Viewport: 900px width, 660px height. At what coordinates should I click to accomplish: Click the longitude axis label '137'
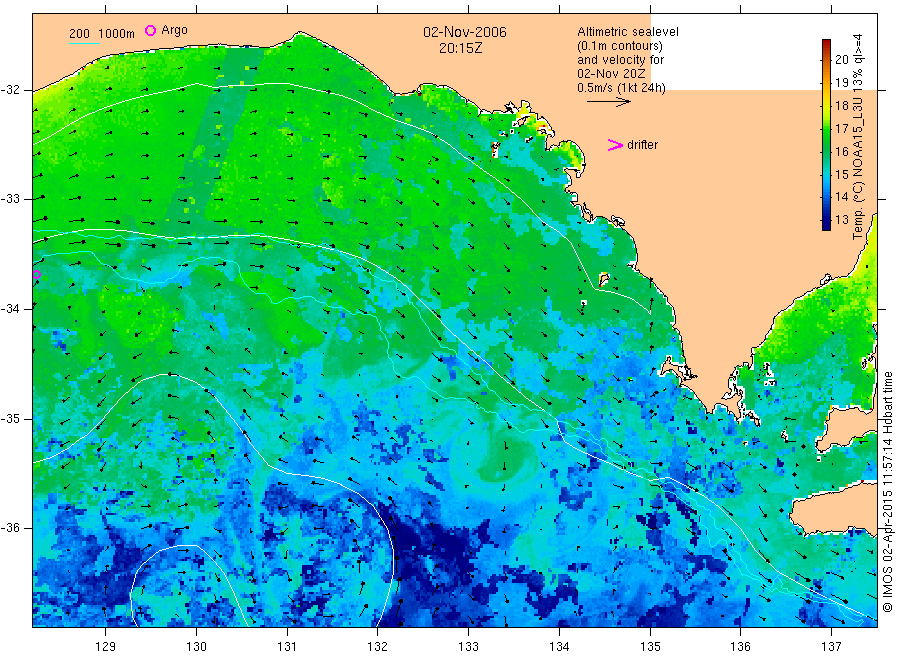(831, 646)
